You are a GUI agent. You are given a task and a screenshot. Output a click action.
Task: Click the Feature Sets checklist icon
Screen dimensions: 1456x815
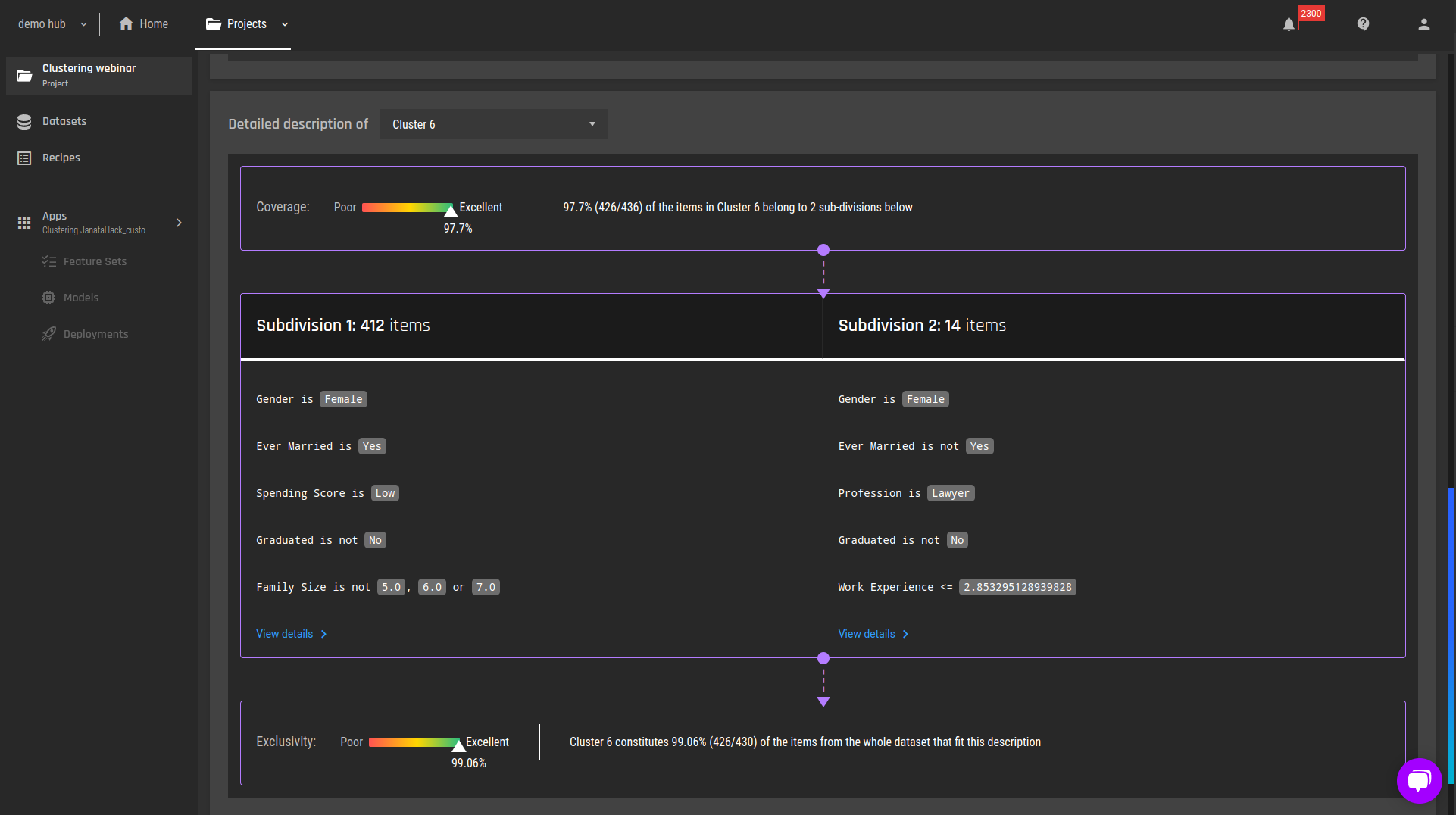[x=48, y=261]
